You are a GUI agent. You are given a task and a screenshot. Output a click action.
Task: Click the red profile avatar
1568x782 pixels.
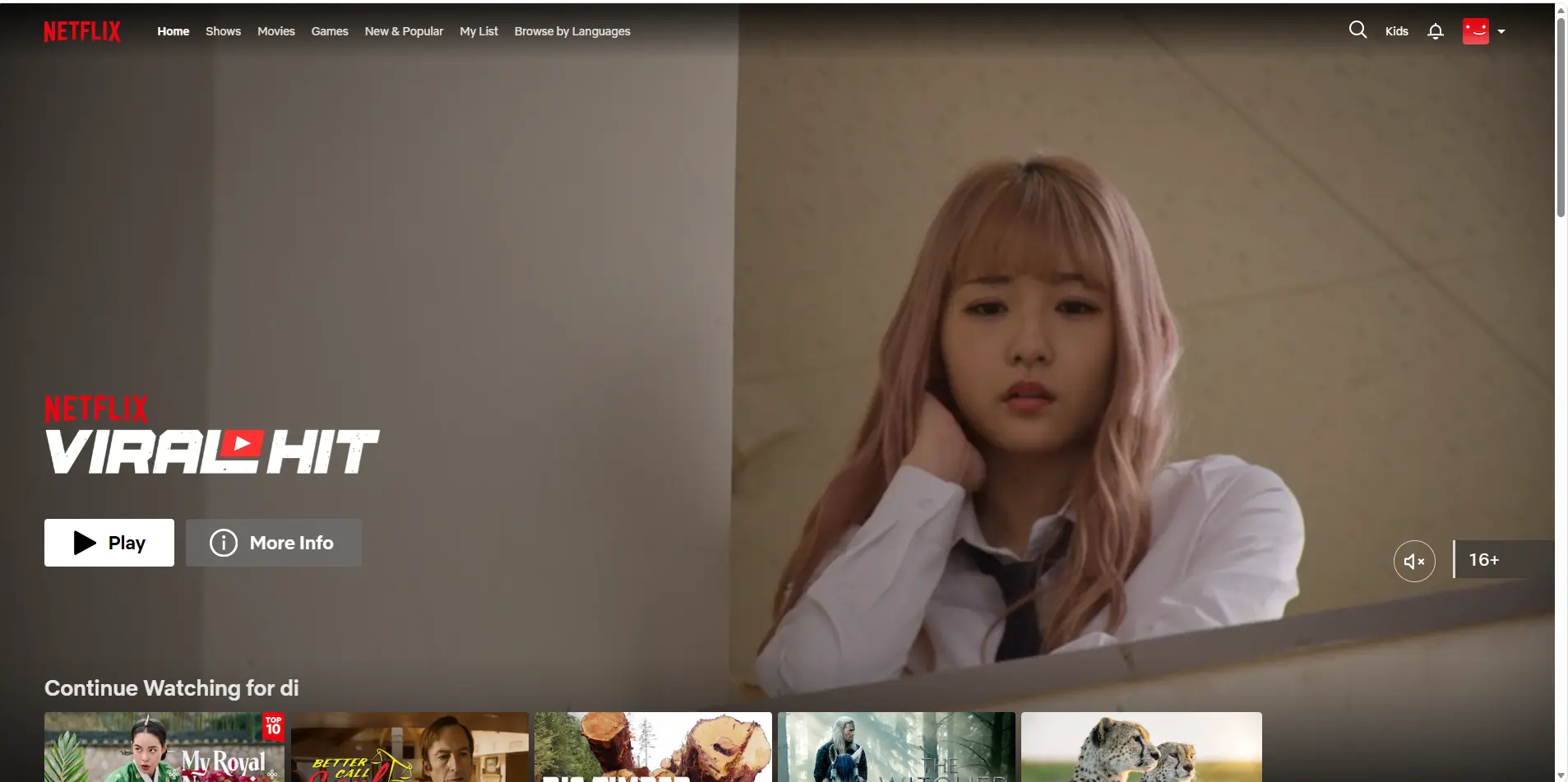click(1476, 31)
